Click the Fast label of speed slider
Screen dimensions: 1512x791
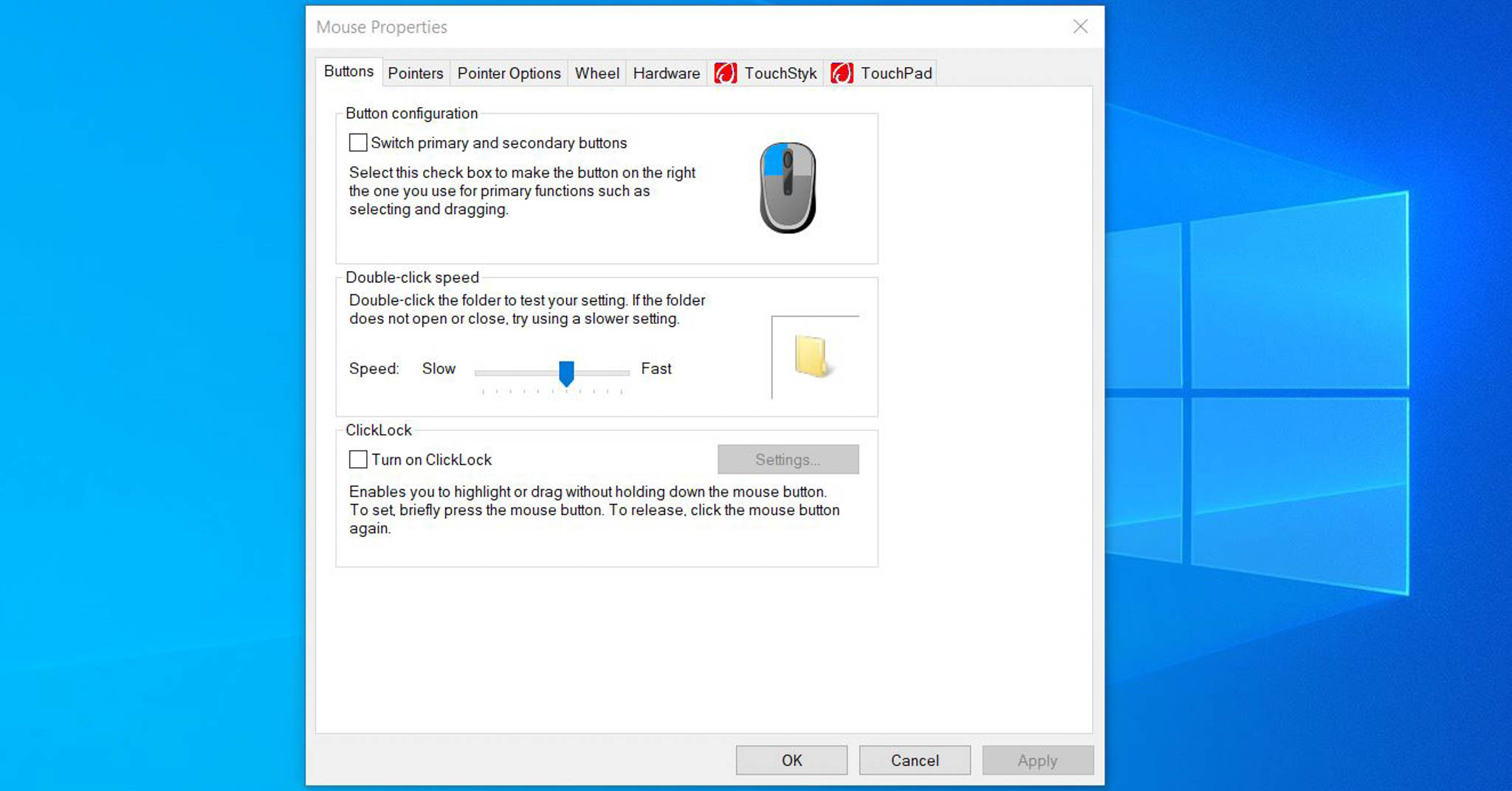(656, 368)
